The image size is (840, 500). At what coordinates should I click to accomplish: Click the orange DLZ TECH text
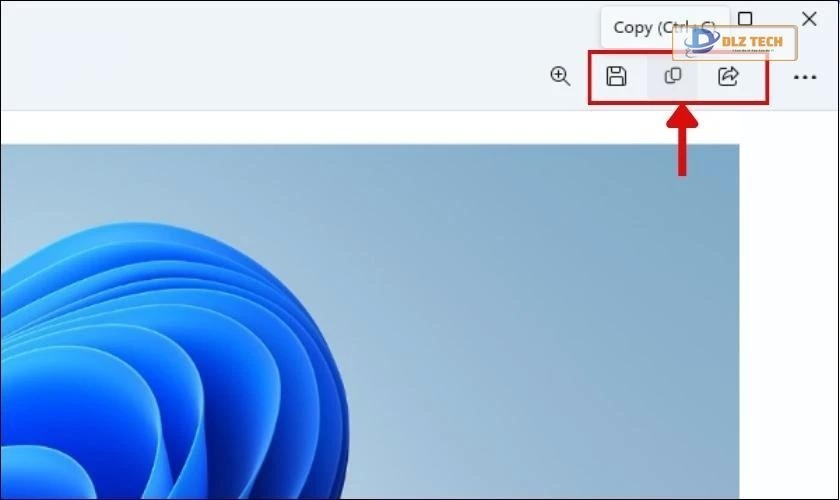[752, 41]
